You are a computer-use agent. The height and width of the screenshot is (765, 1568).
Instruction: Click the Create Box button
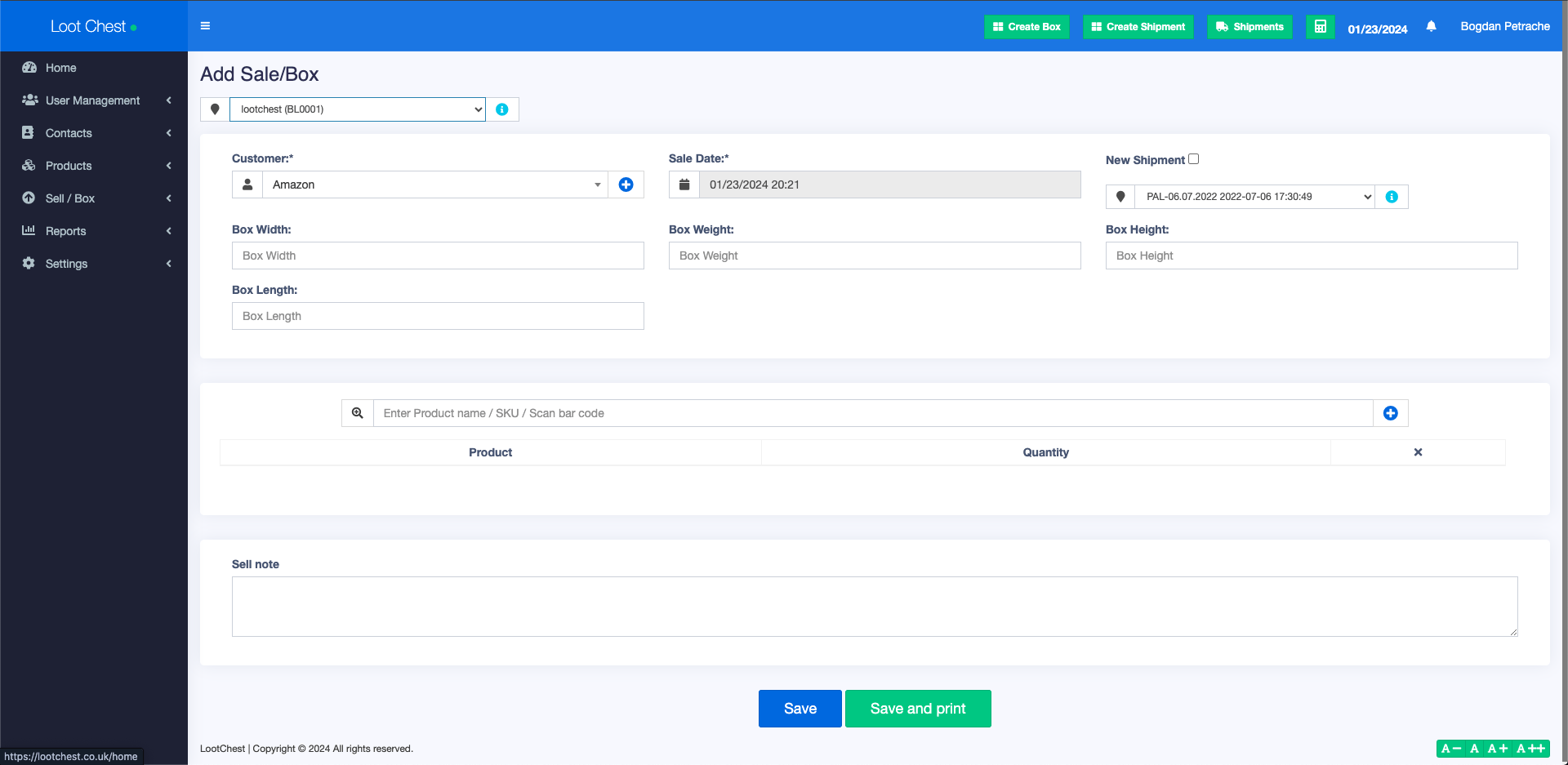click(1027, 27)
